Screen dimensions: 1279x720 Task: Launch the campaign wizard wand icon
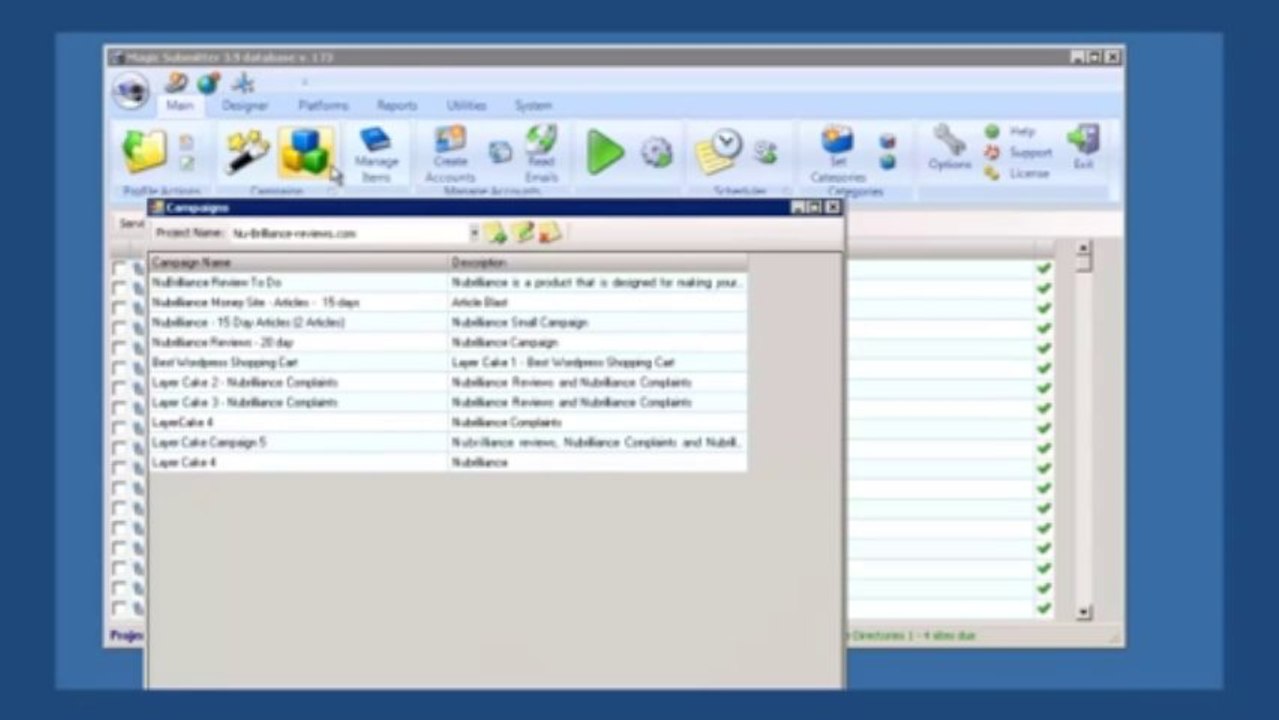click(246, 151)
